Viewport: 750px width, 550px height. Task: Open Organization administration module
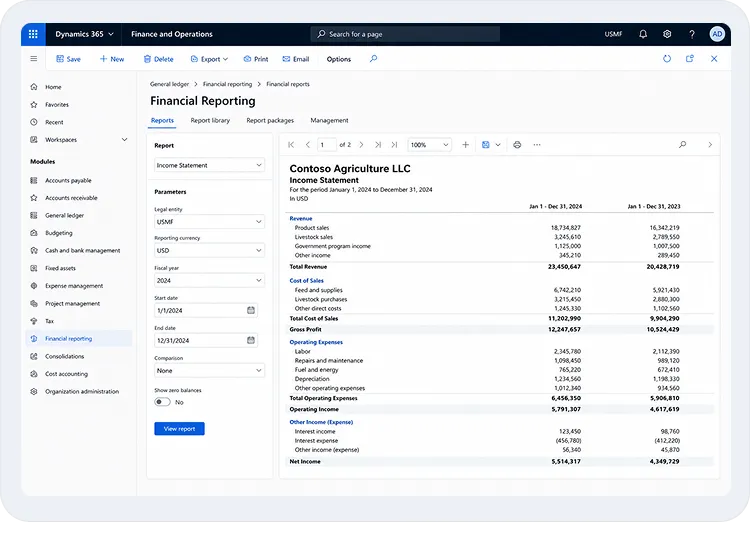[82, 391]
